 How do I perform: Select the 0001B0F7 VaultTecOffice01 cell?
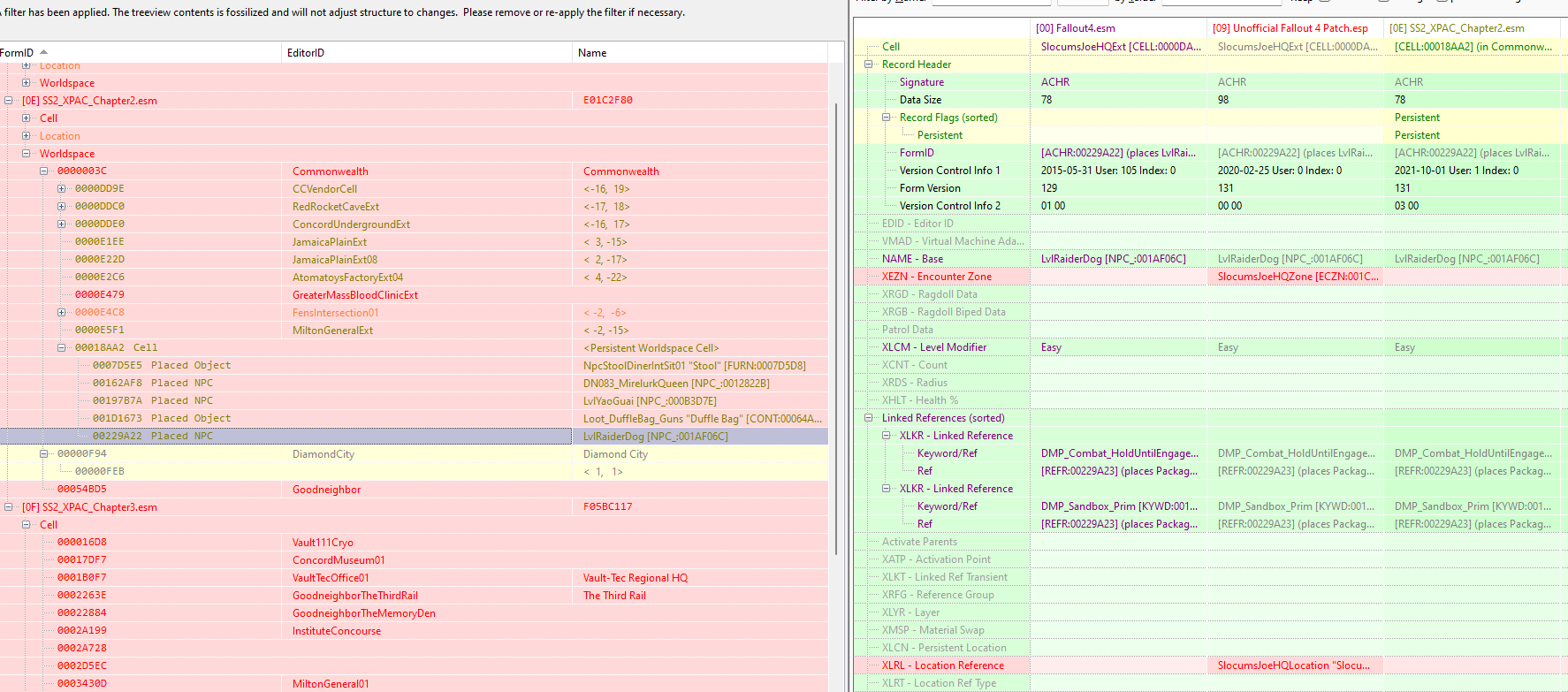414,578
